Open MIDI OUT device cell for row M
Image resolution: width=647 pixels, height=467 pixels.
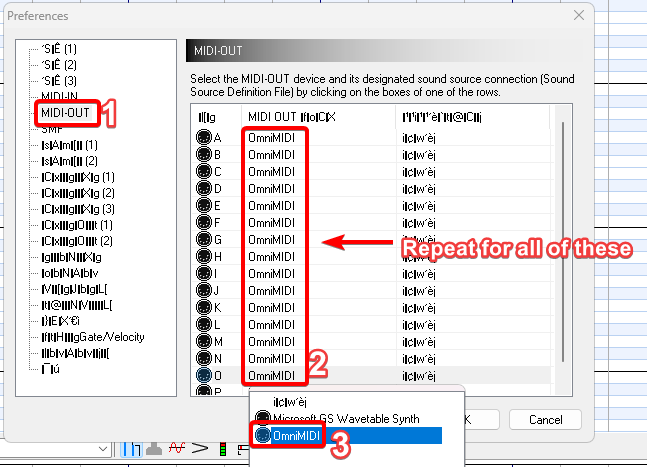(x=273, y=341)
